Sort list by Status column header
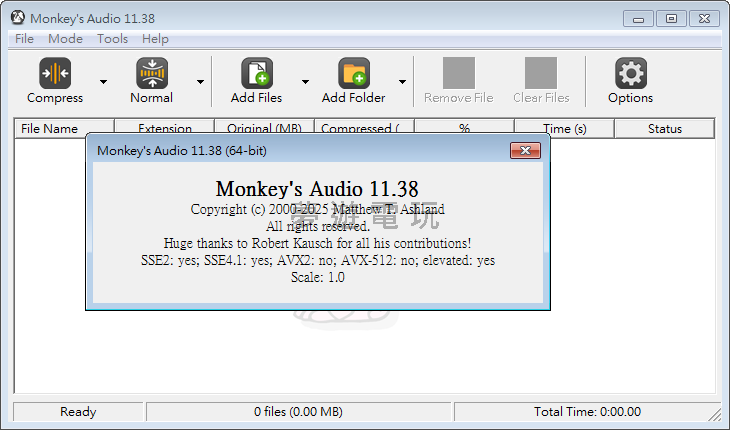This screenshot has height=430, width=730. 664,128
